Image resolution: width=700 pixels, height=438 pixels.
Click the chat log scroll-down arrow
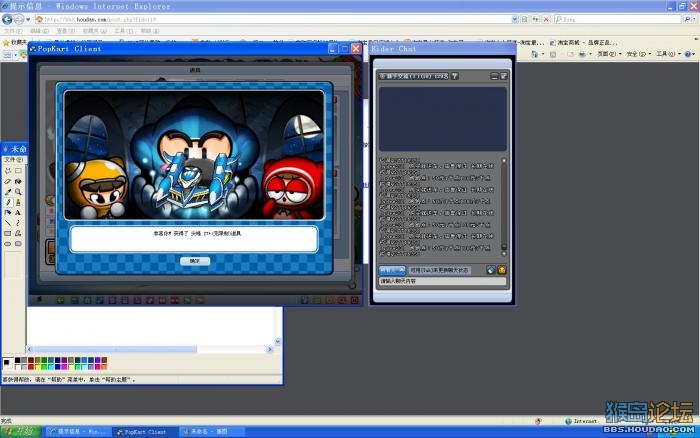pos(504,254)
